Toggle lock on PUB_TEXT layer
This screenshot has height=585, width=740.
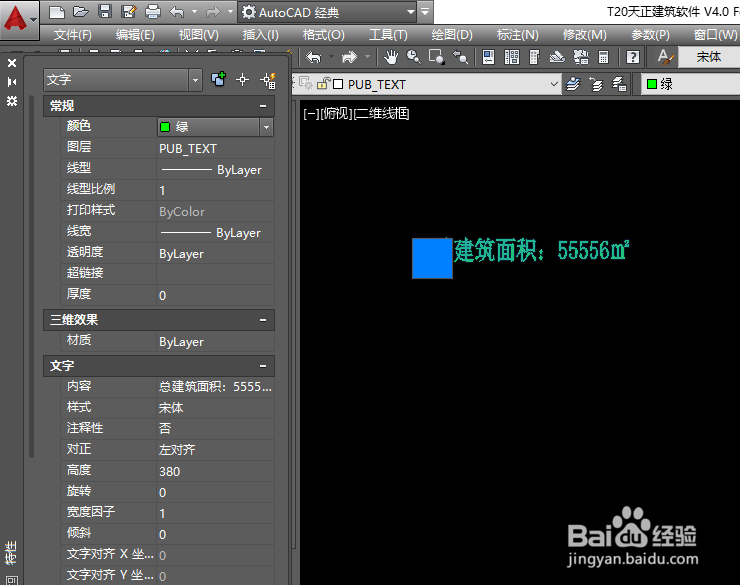(323, 84)
